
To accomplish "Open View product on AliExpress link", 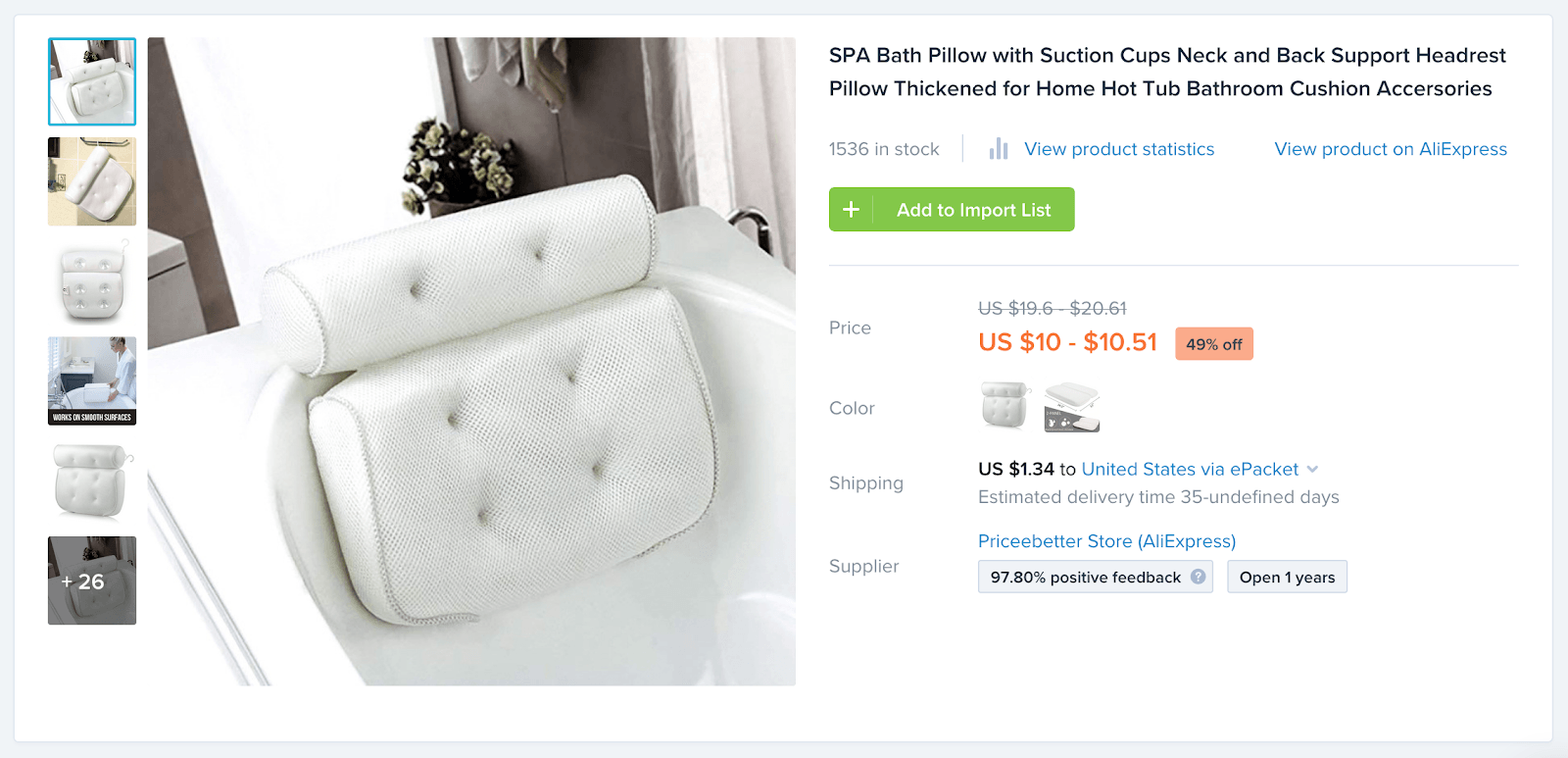I will [1391, 149].
